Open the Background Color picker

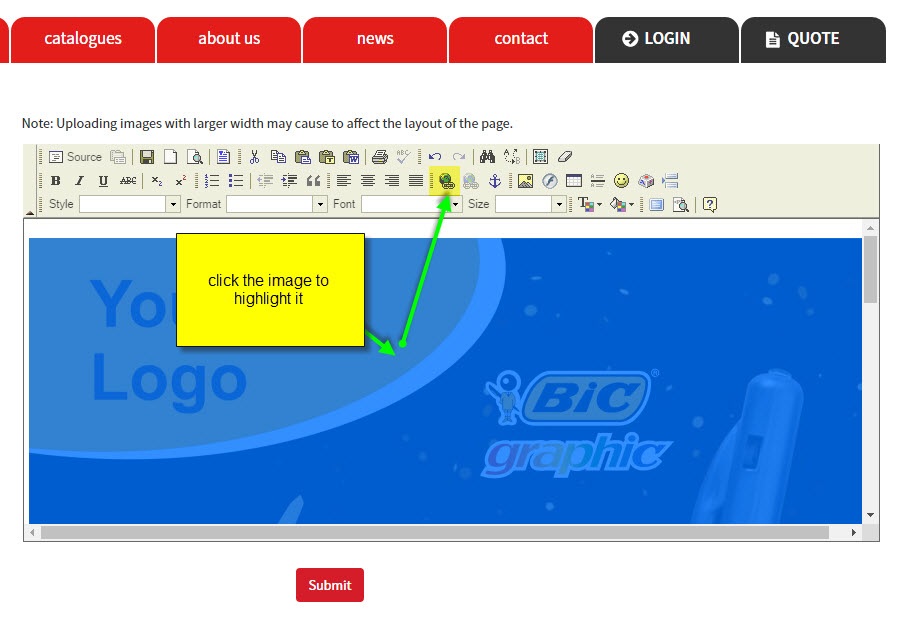click(x=622, y=204)
